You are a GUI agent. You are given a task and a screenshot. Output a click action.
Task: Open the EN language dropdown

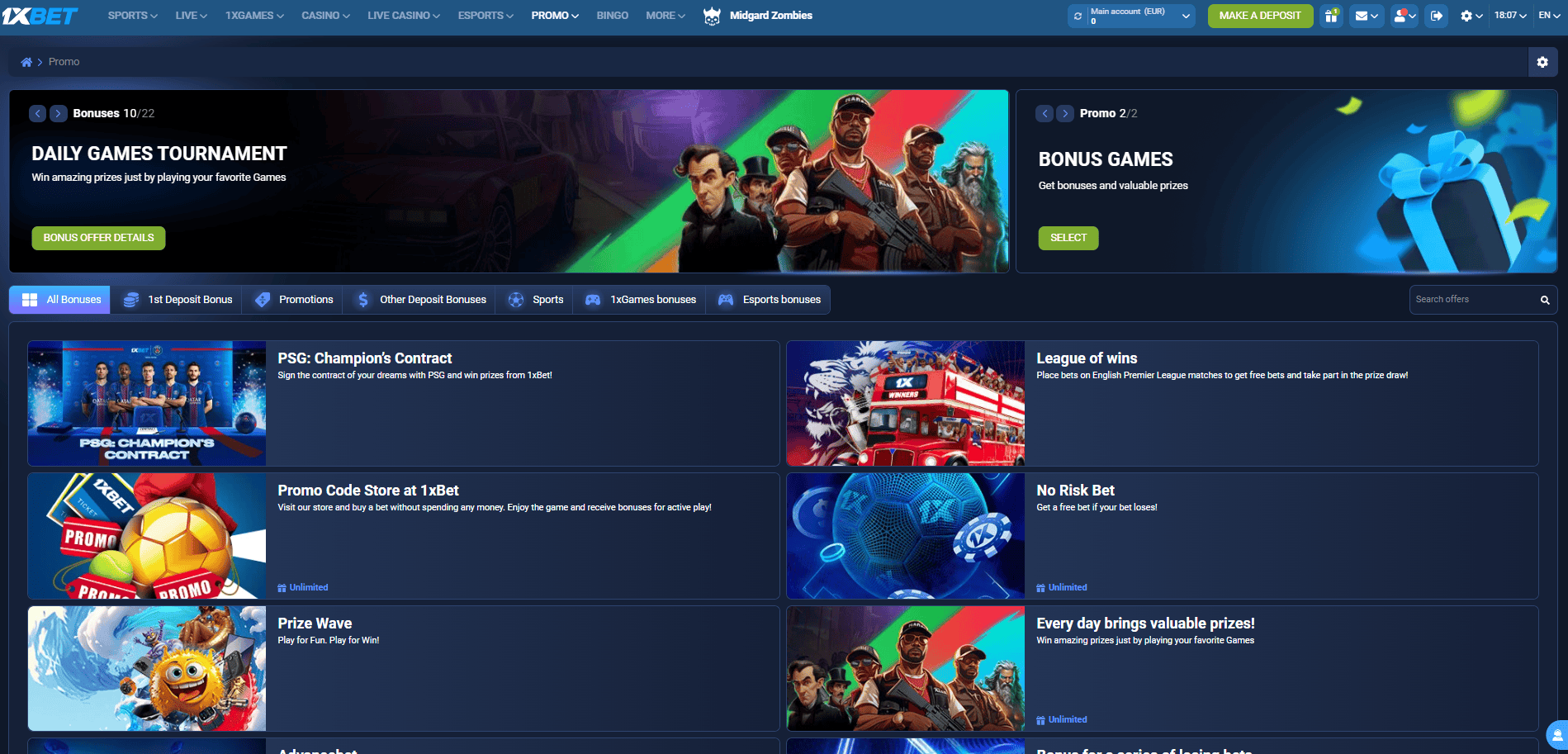(1549, 16)
